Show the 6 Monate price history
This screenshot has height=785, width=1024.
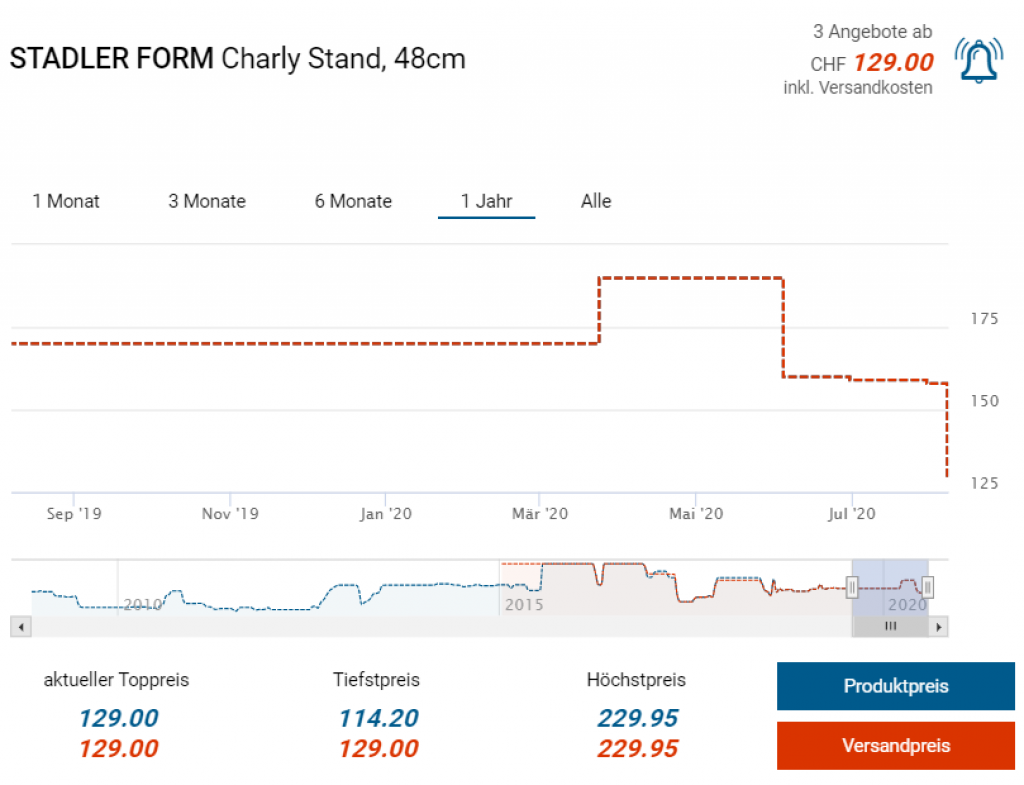click(353, 201)
